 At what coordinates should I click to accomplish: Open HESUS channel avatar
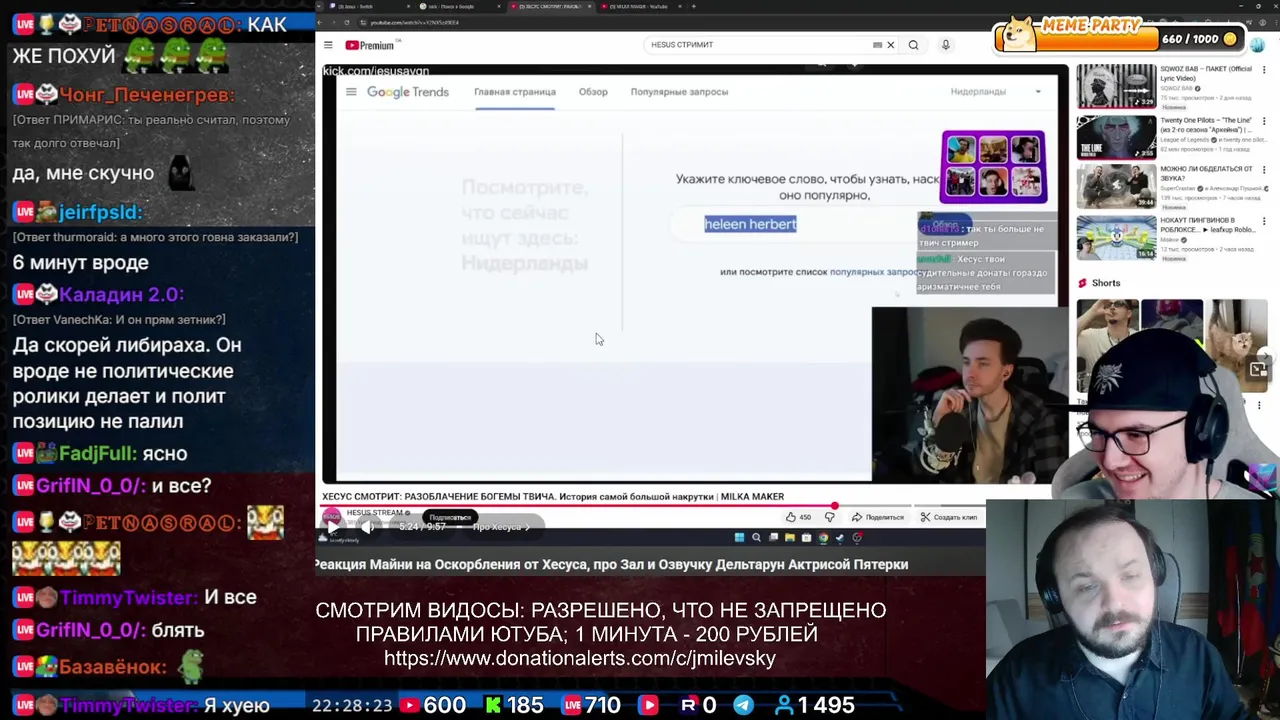331,517
